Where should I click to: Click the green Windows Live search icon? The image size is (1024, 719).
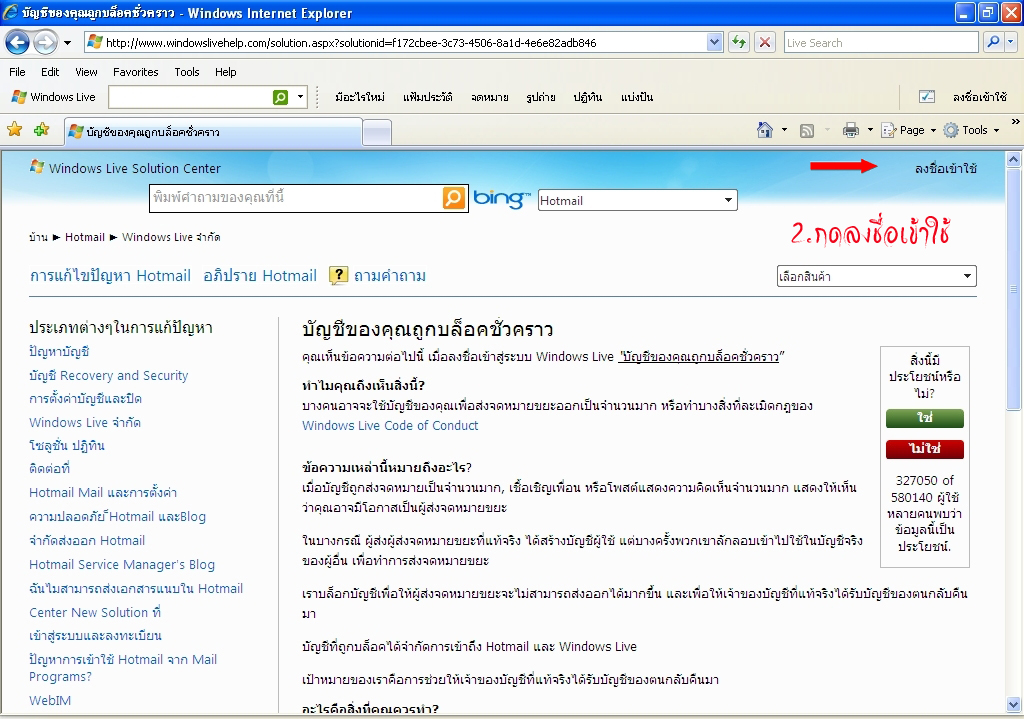[280, 97]
